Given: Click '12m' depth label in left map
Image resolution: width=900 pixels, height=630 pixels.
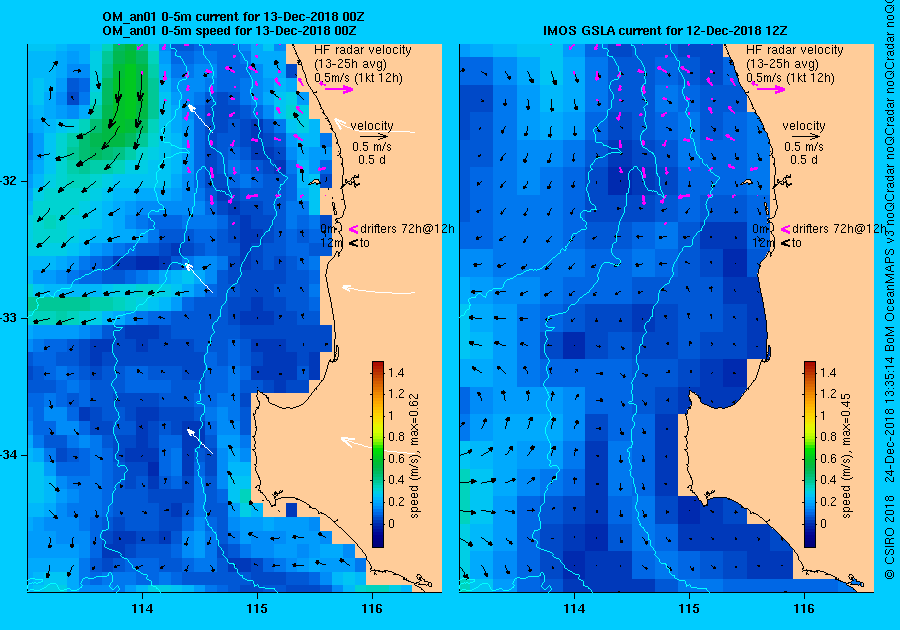Looking at the screenshot, I should coord(331,243).
